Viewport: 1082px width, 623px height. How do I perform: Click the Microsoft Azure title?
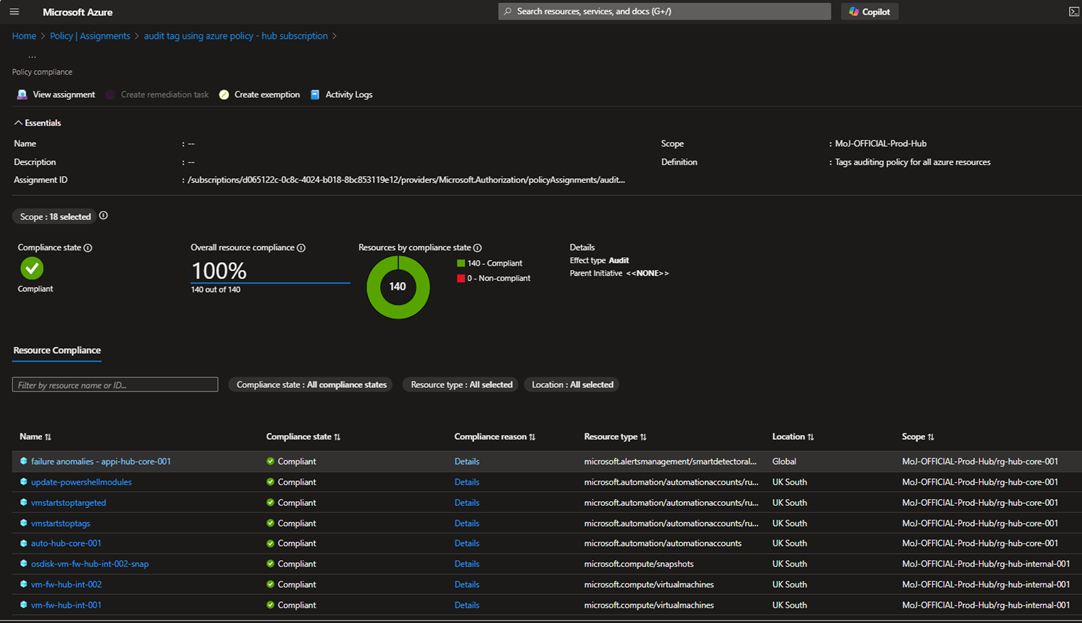[77, 12]
